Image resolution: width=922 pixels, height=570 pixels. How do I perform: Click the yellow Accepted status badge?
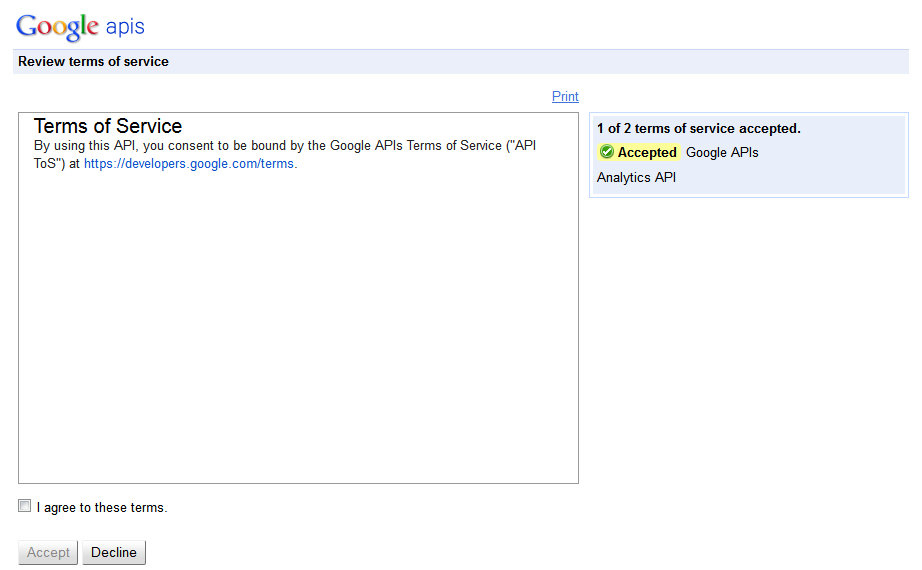pos(639,152)
